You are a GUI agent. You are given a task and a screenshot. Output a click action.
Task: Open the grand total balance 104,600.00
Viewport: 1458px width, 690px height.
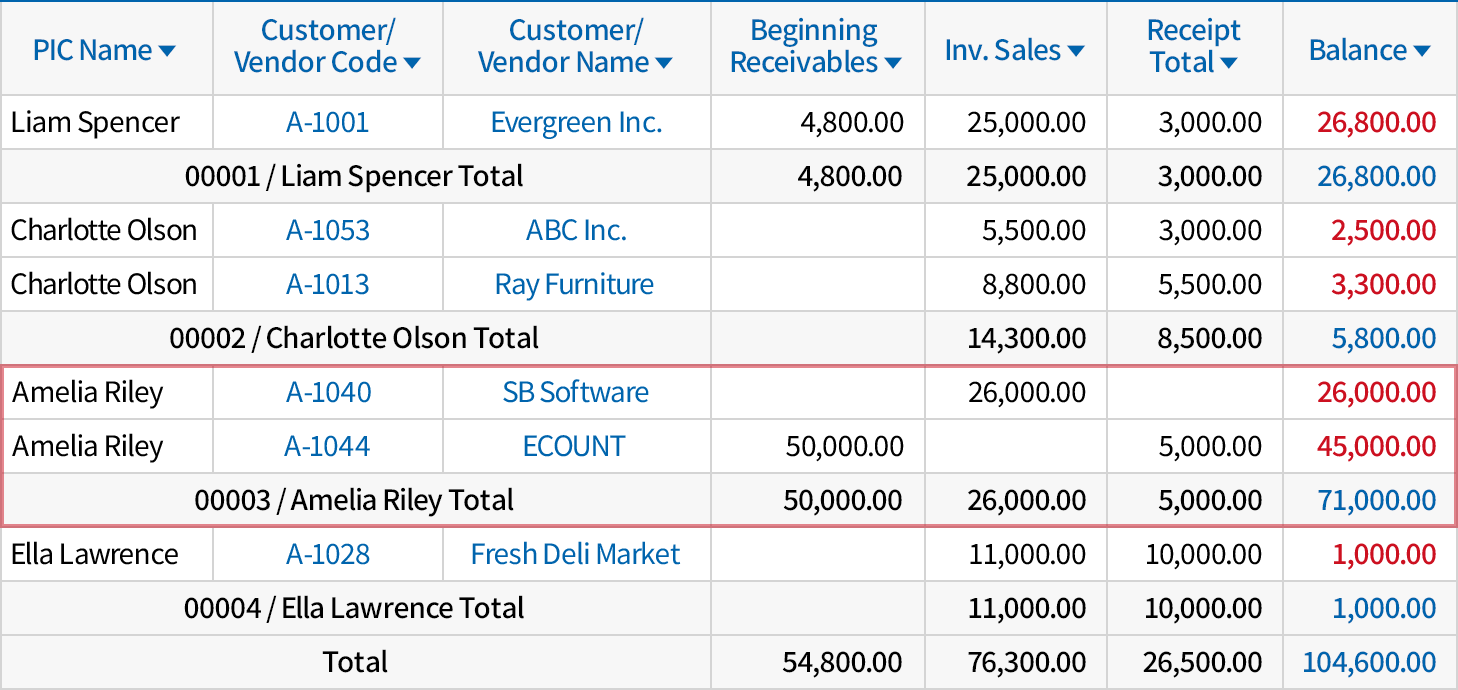pyautogui.click(x=1369, y=662)
